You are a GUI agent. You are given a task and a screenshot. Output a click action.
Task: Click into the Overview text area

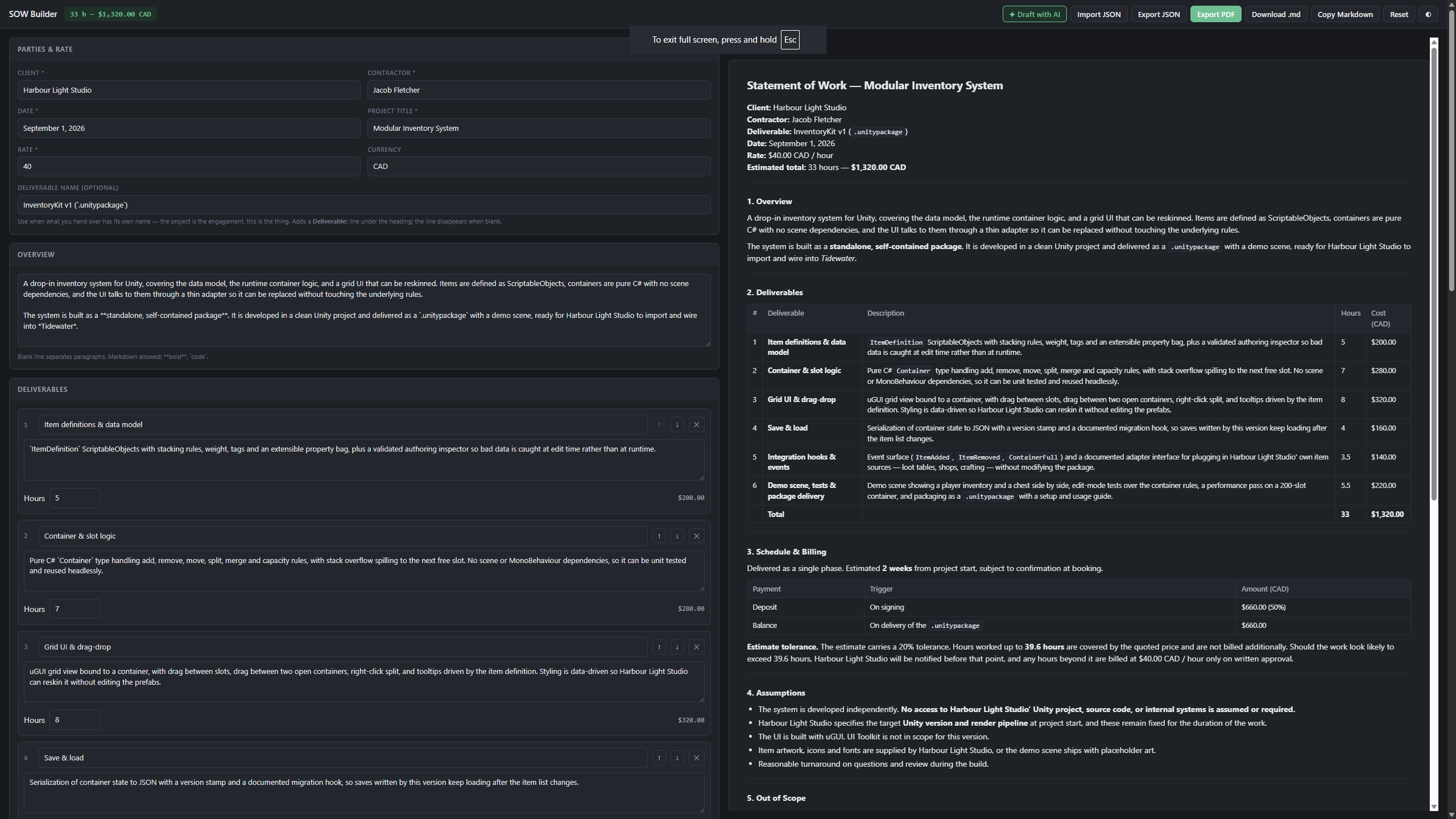[x=364, y=310]
